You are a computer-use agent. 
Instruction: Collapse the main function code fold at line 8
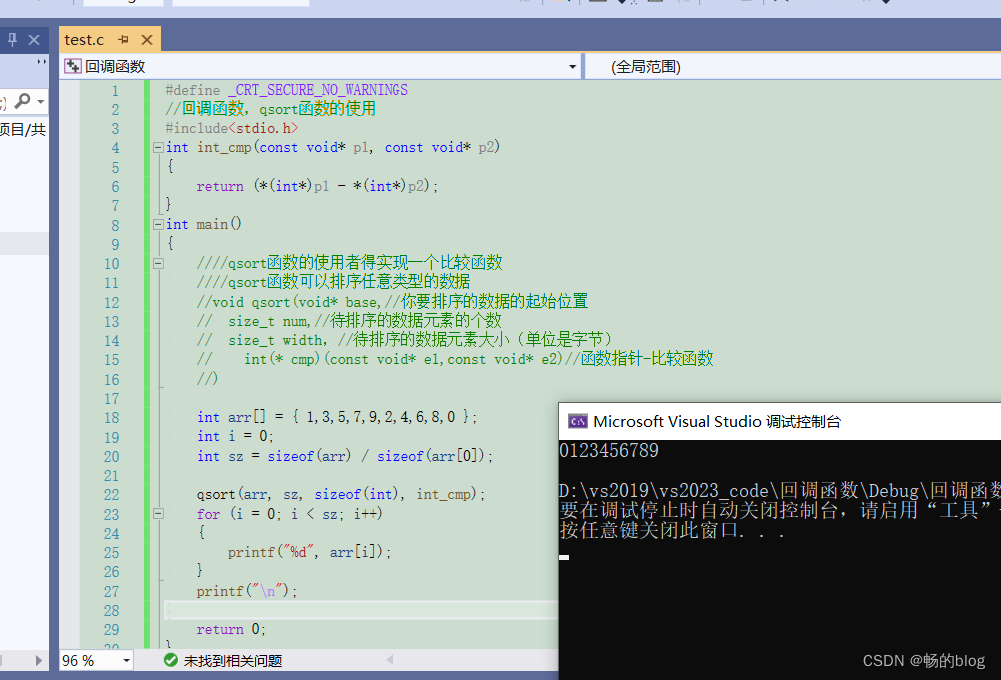158,224
